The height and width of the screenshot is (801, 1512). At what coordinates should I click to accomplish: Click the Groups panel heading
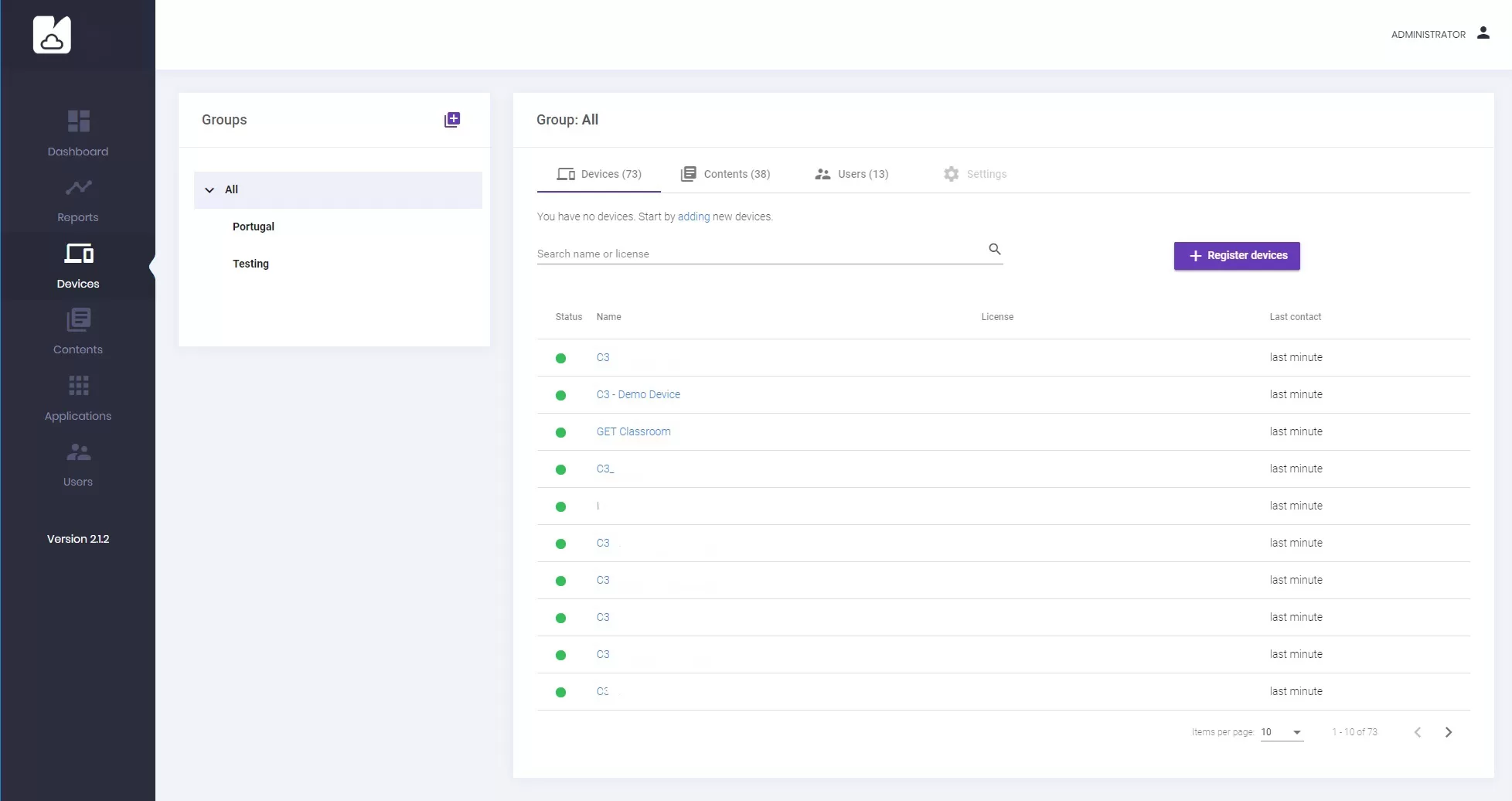pos(224,120)
